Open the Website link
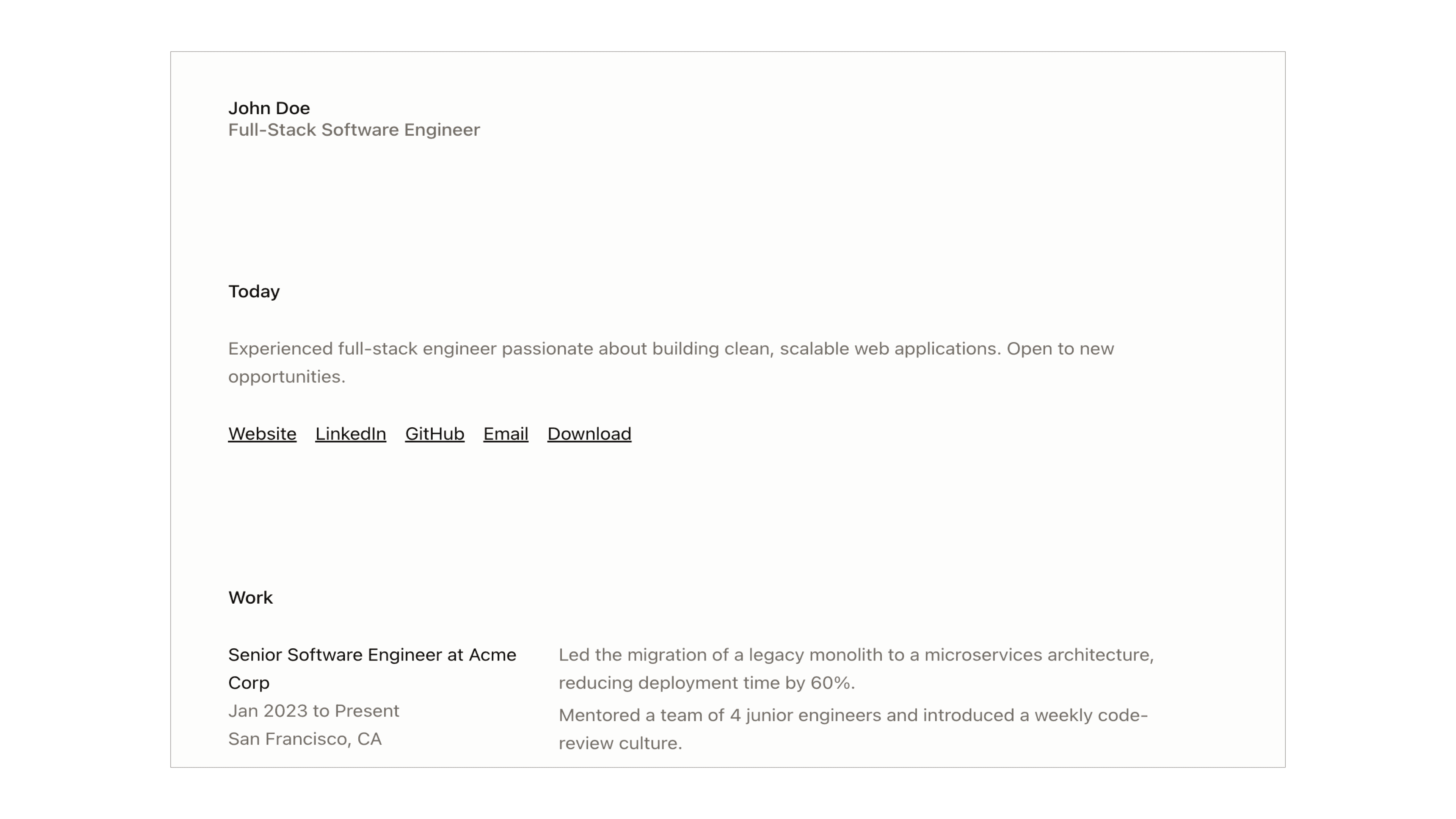1456x819 pixels. point(262,433)
